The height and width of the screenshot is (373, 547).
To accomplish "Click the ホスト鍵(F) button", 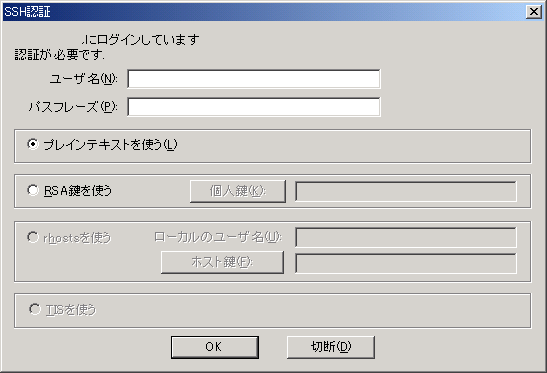I will click(222, 262).
